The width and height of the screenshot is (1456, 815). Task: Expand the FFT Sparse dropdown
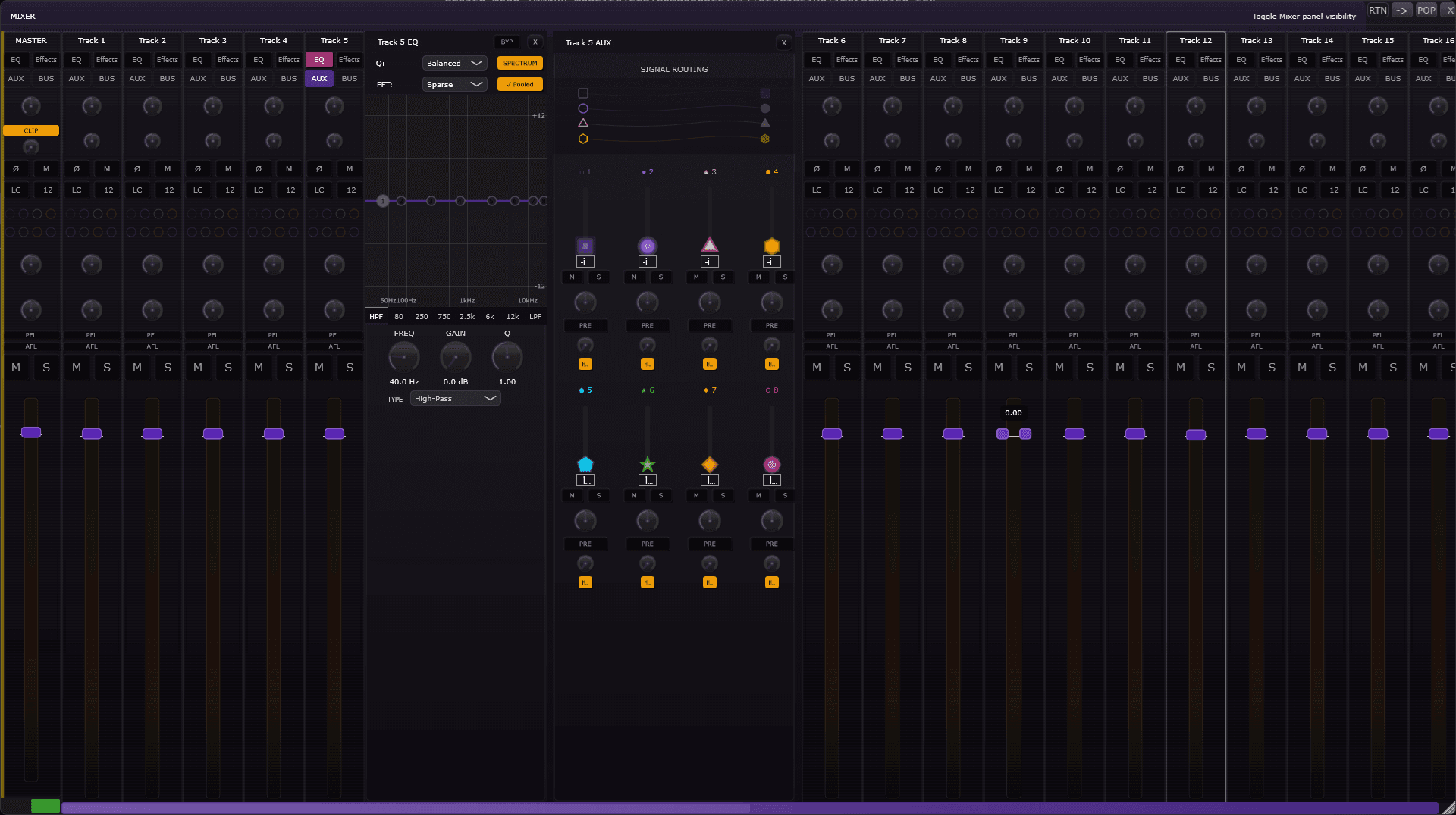click(454, 84)
